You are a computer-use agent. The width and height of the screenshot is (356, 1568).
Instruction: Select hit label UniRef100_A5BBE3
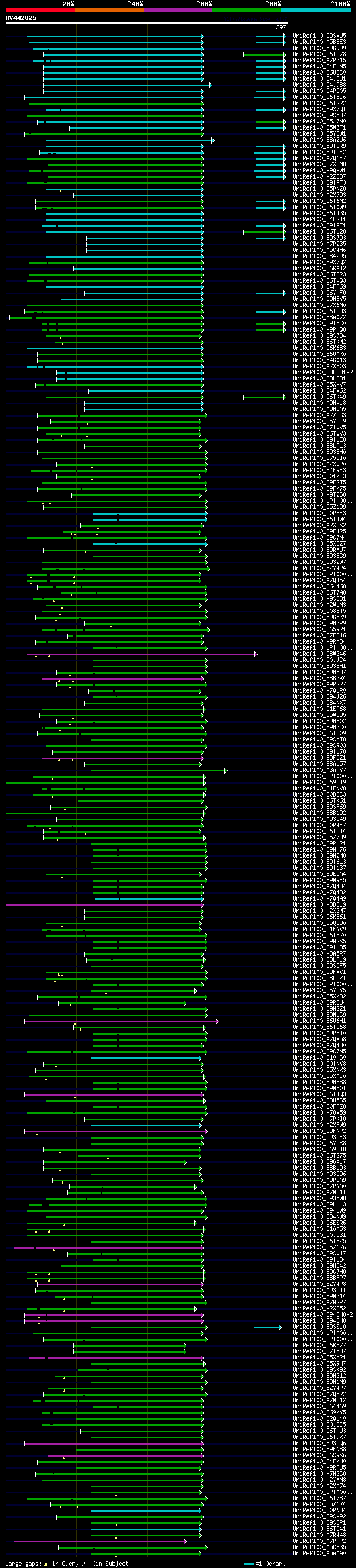pyautogui.click(x=319, y=42)
